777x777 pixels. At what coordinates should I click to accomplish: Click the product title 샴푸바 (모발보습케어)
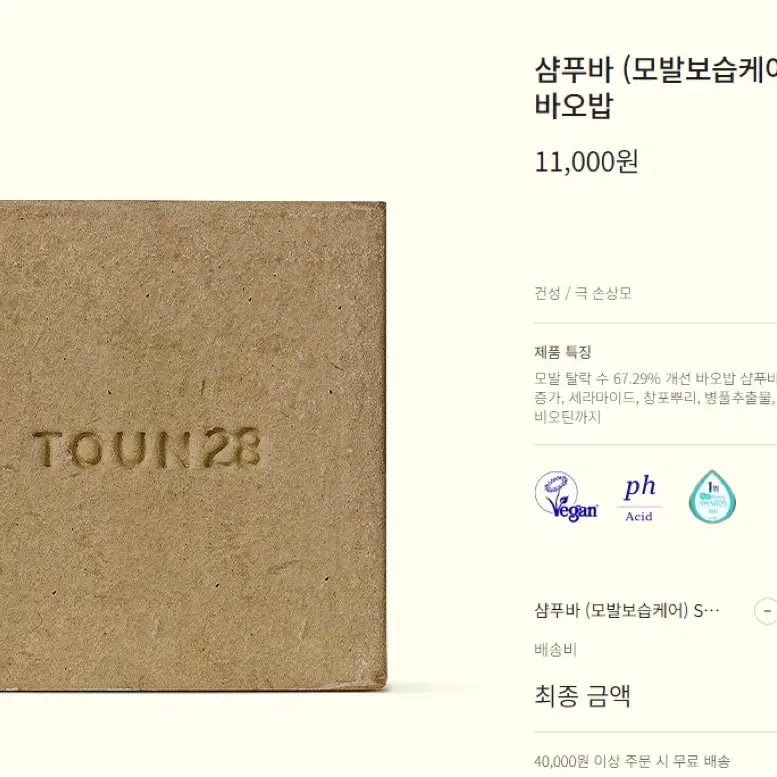pos(656,70)
